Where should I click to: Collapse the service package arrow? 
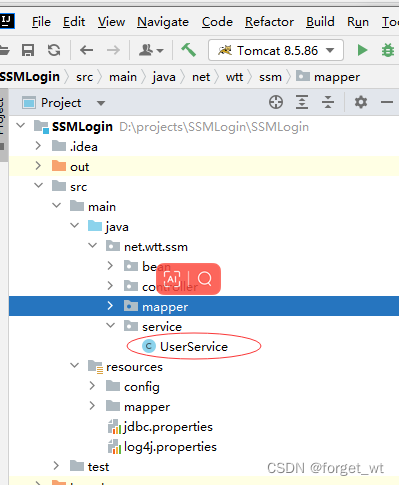click(111, 325)
